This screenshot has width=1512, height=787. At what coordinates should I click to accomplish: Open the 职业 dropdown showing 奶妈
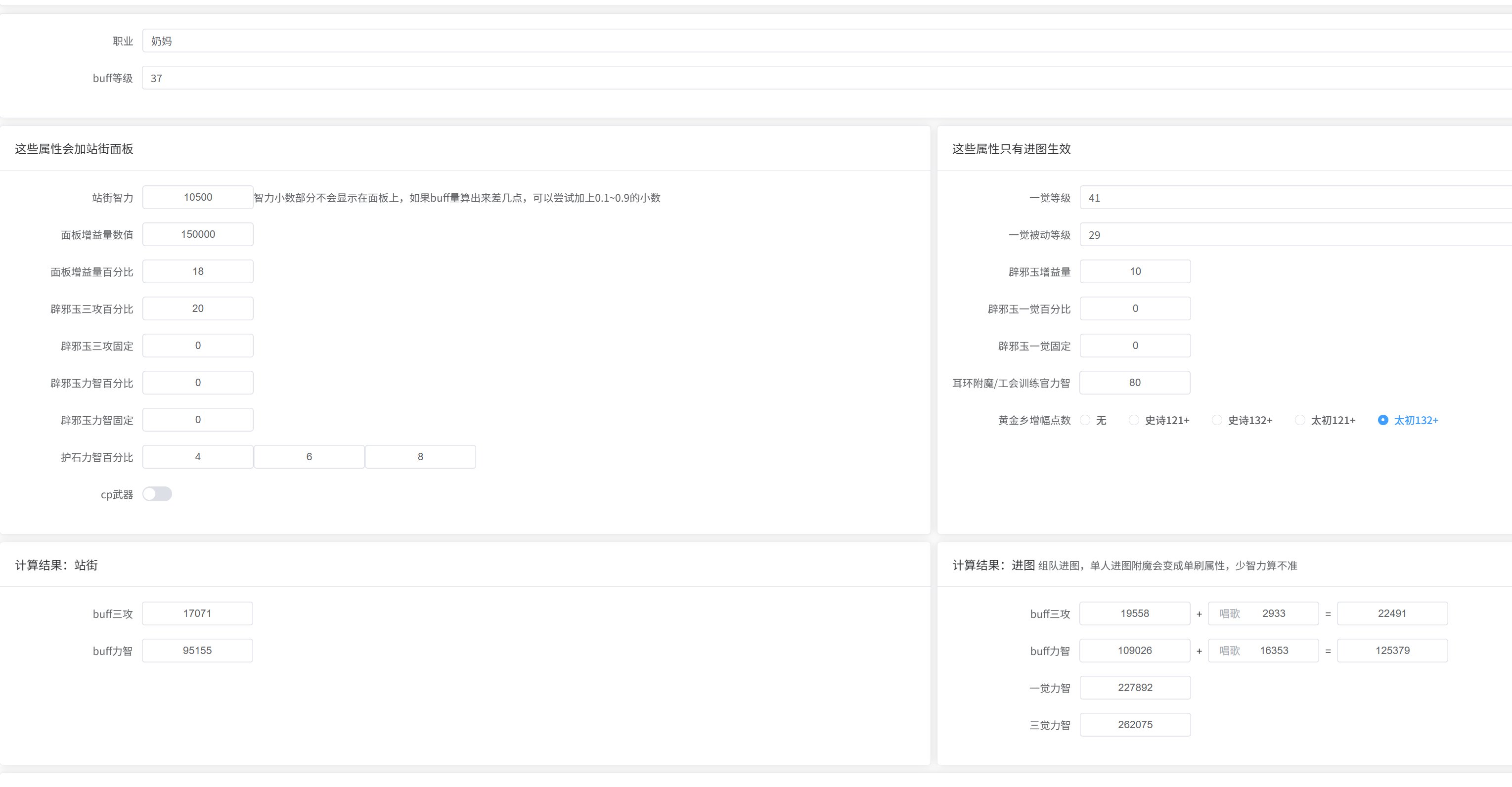click(x=822, y=41)
